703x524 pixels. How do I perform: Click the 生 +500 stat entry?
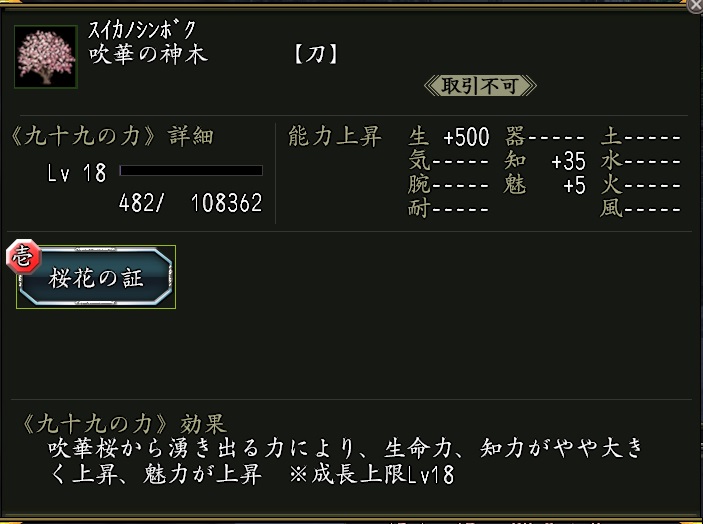(x=449, y=138)
